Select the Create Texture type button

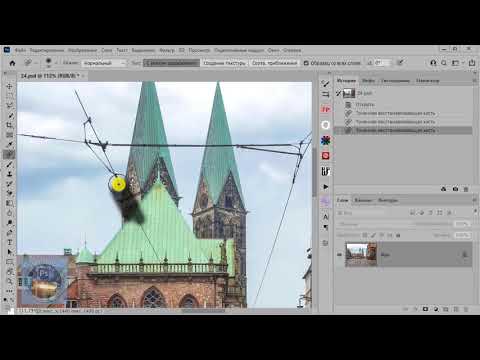pos(224,63)
